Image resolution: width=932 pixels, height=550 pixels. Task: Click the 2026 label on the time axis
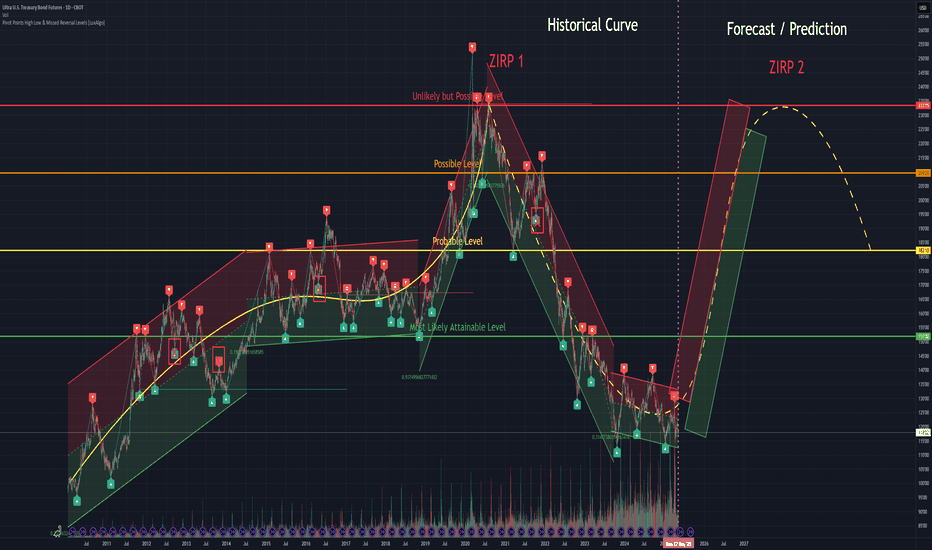point(704,543)
